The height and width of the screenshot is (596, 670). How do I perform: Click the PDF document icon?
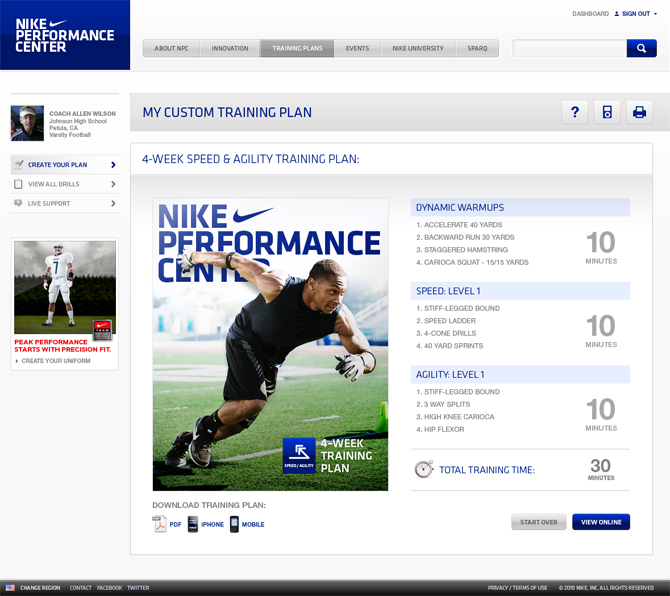159,524
